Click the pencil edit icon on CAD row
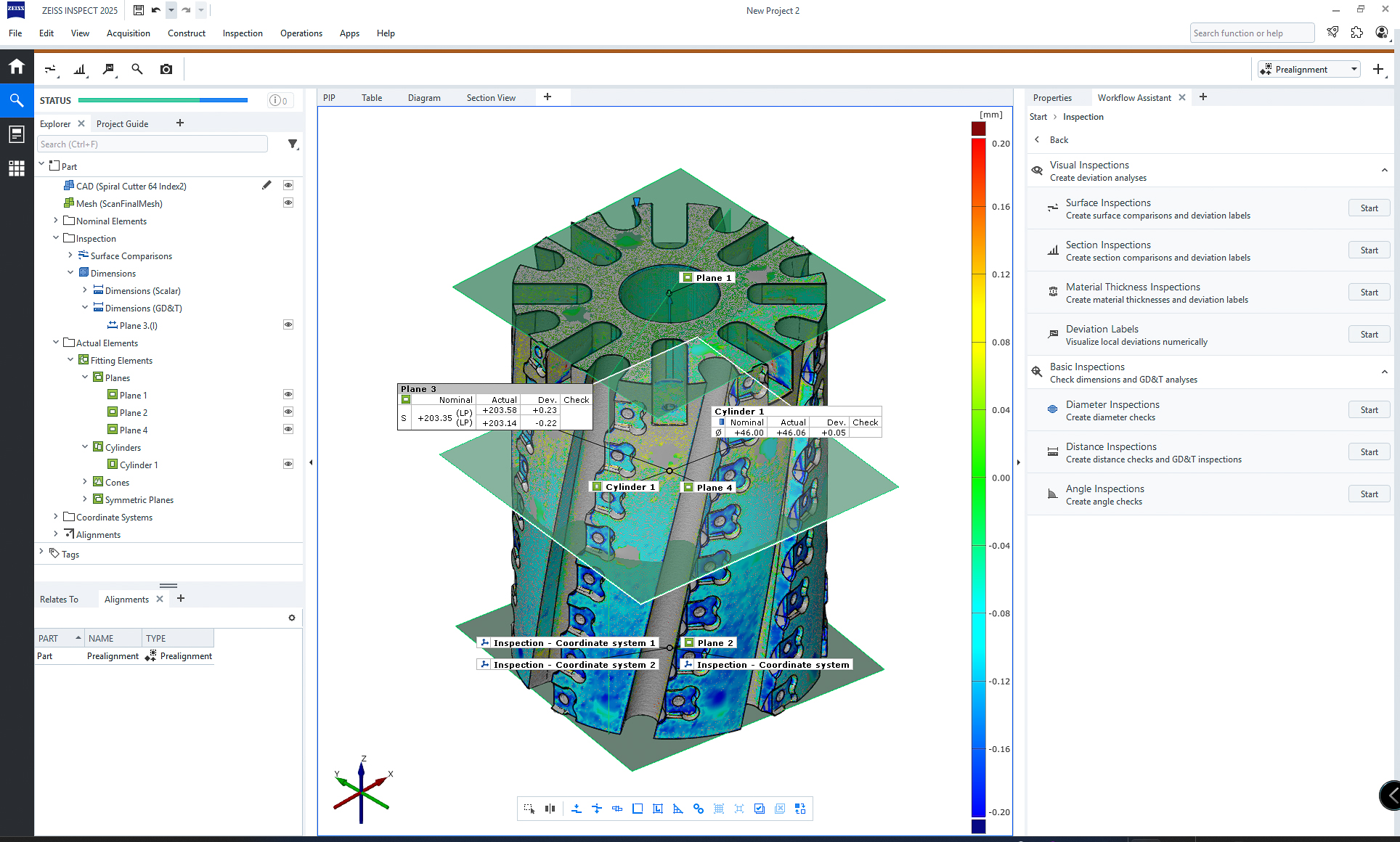The width and height of the screenshot is (1400, 842). pos(267,186)
